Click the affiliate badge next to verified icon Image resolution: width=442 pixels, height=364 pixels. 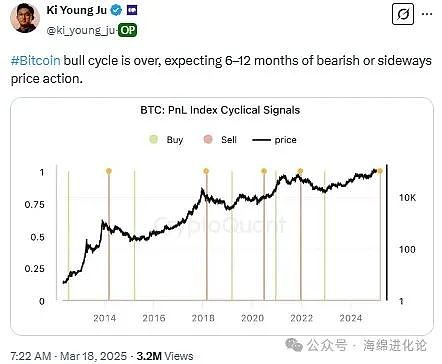click(x=132, y=10)
